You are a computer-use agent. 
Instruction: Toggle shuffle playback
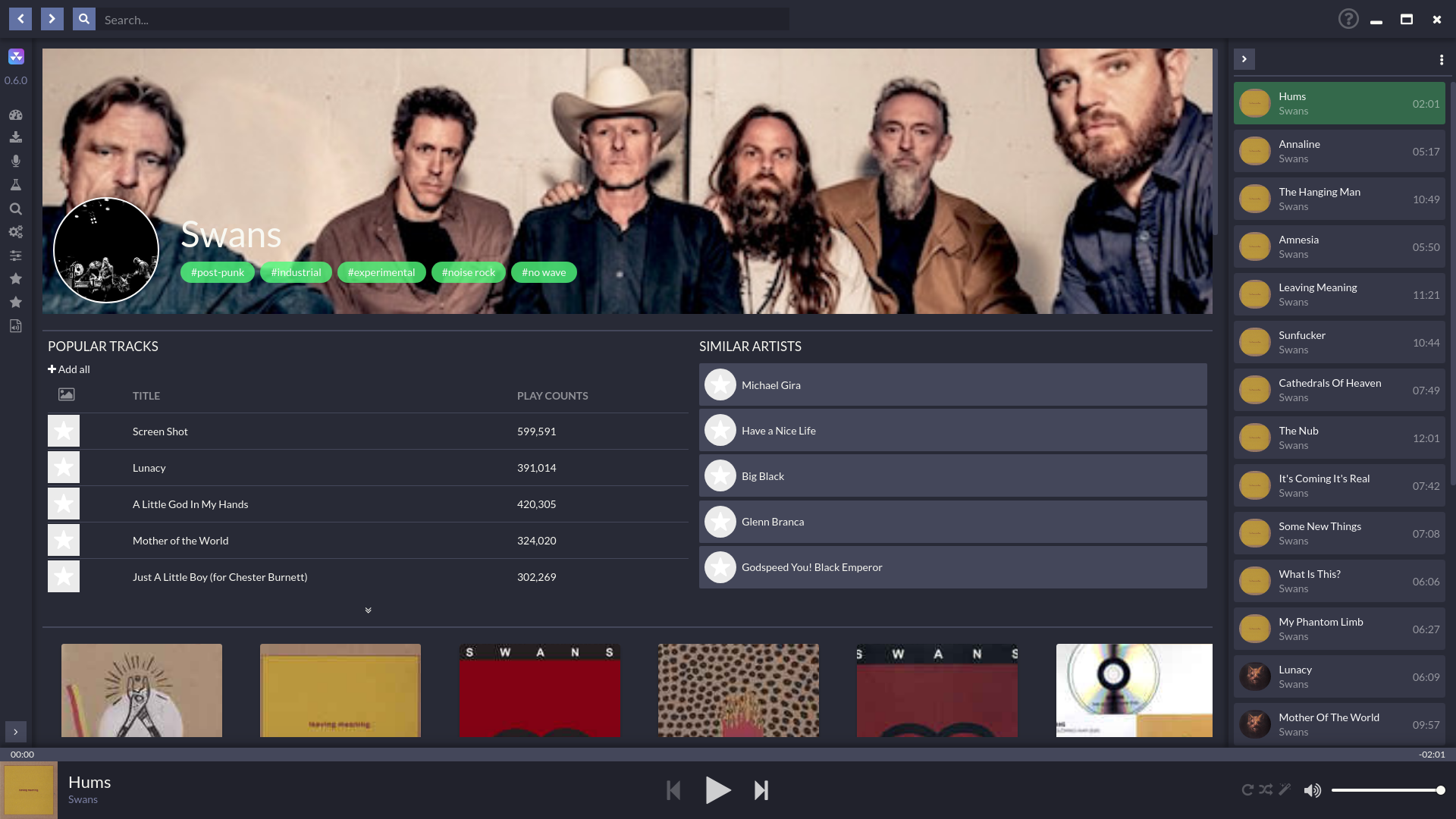[1266, 789]
